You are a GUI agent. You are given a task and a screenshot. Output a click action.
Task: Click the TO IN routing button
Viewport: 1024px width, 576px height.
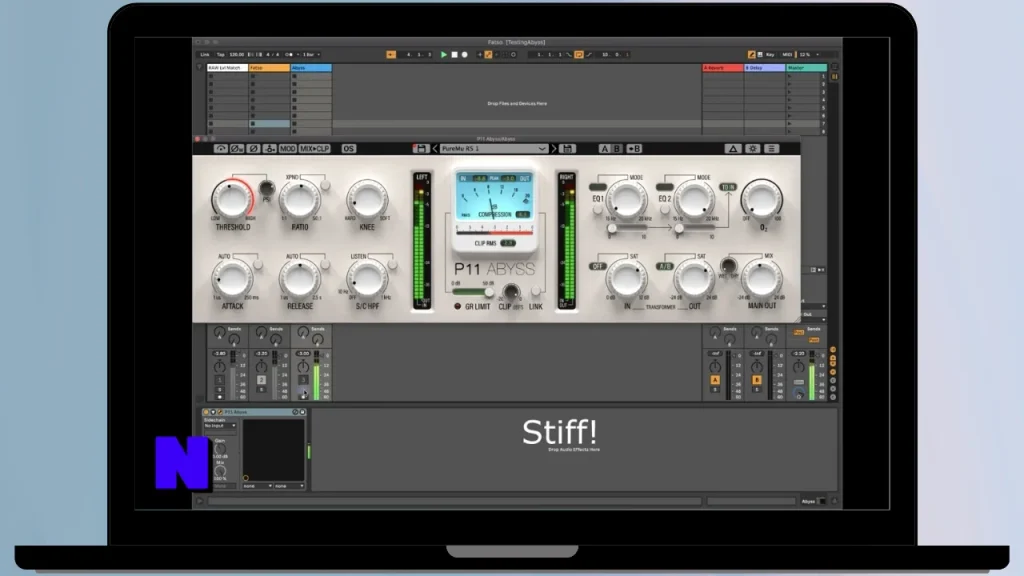(x=728, y=187)
